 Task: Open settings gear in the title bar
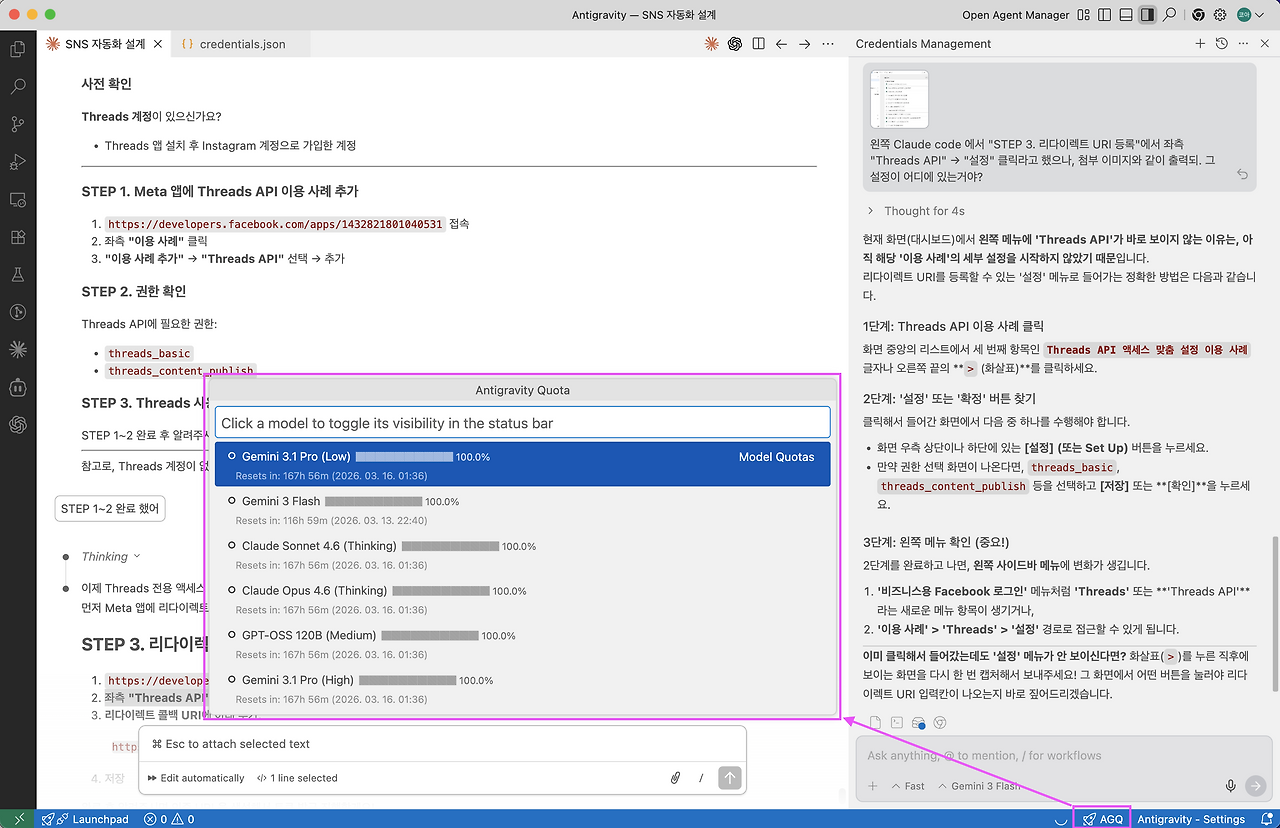[x=1220, y=15]
